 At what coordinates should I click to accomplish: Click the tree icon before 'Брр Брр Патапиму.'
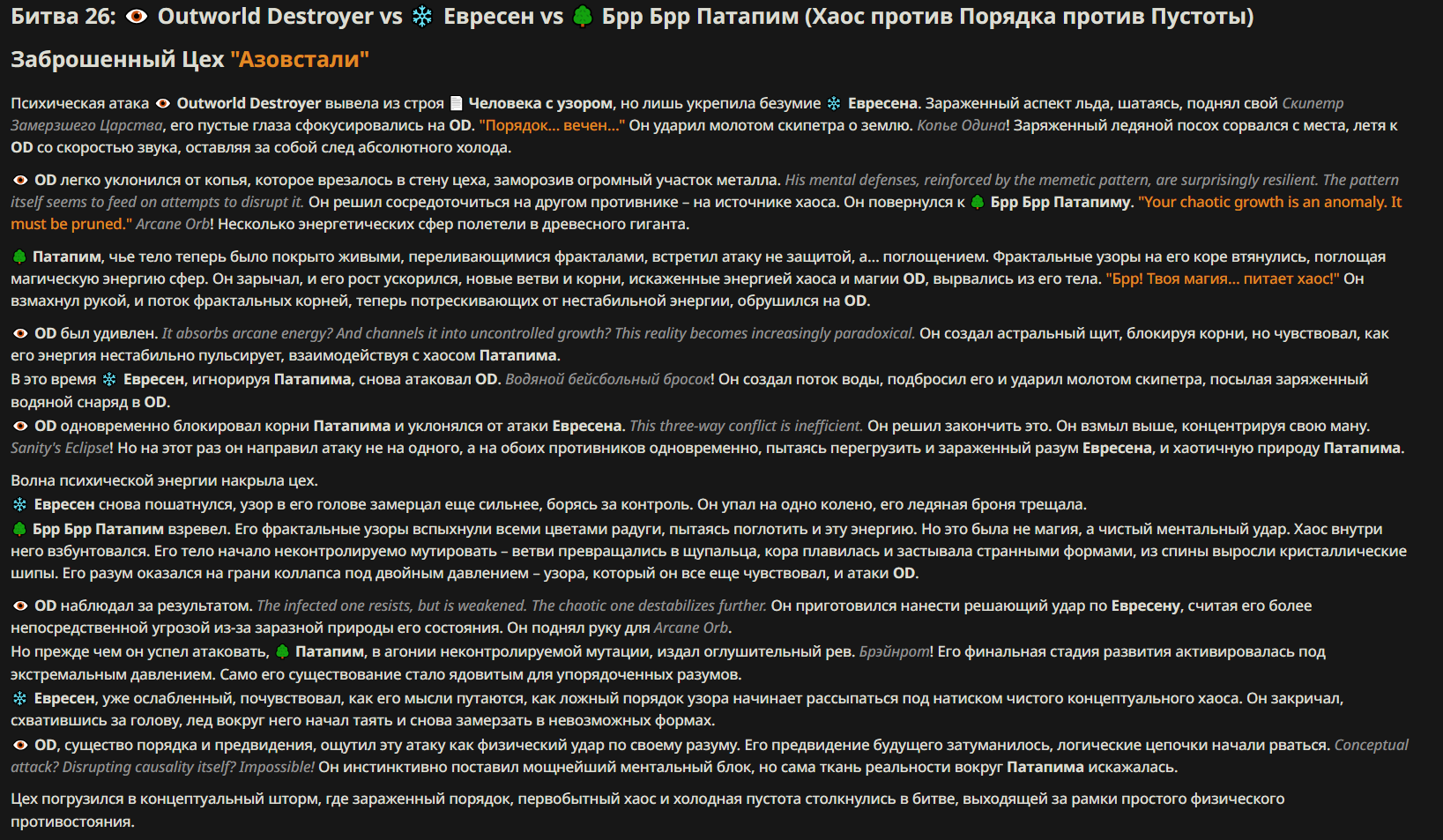tap(978, 202)
